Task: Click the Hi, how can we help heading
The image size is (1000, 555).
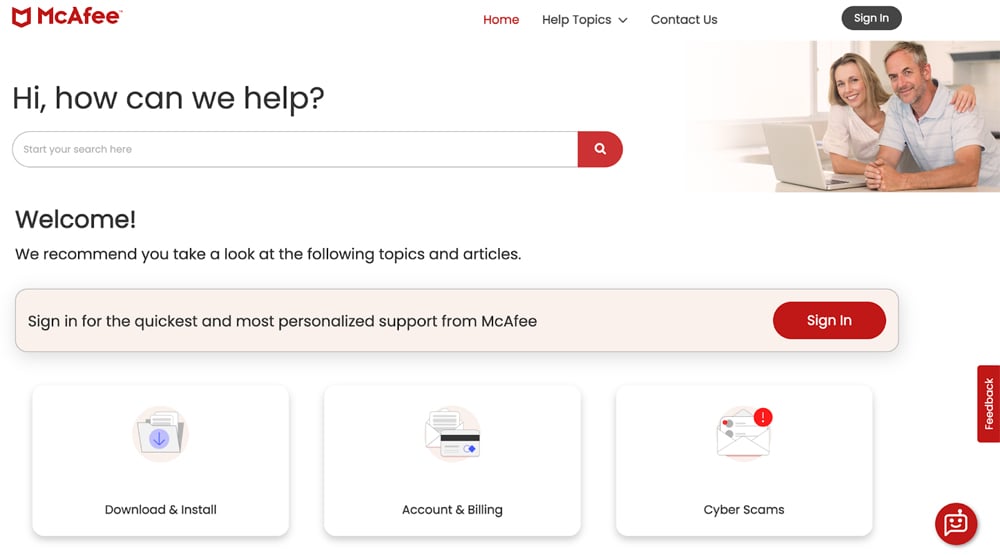Action: pyautogui.click(x=168, y=97)
